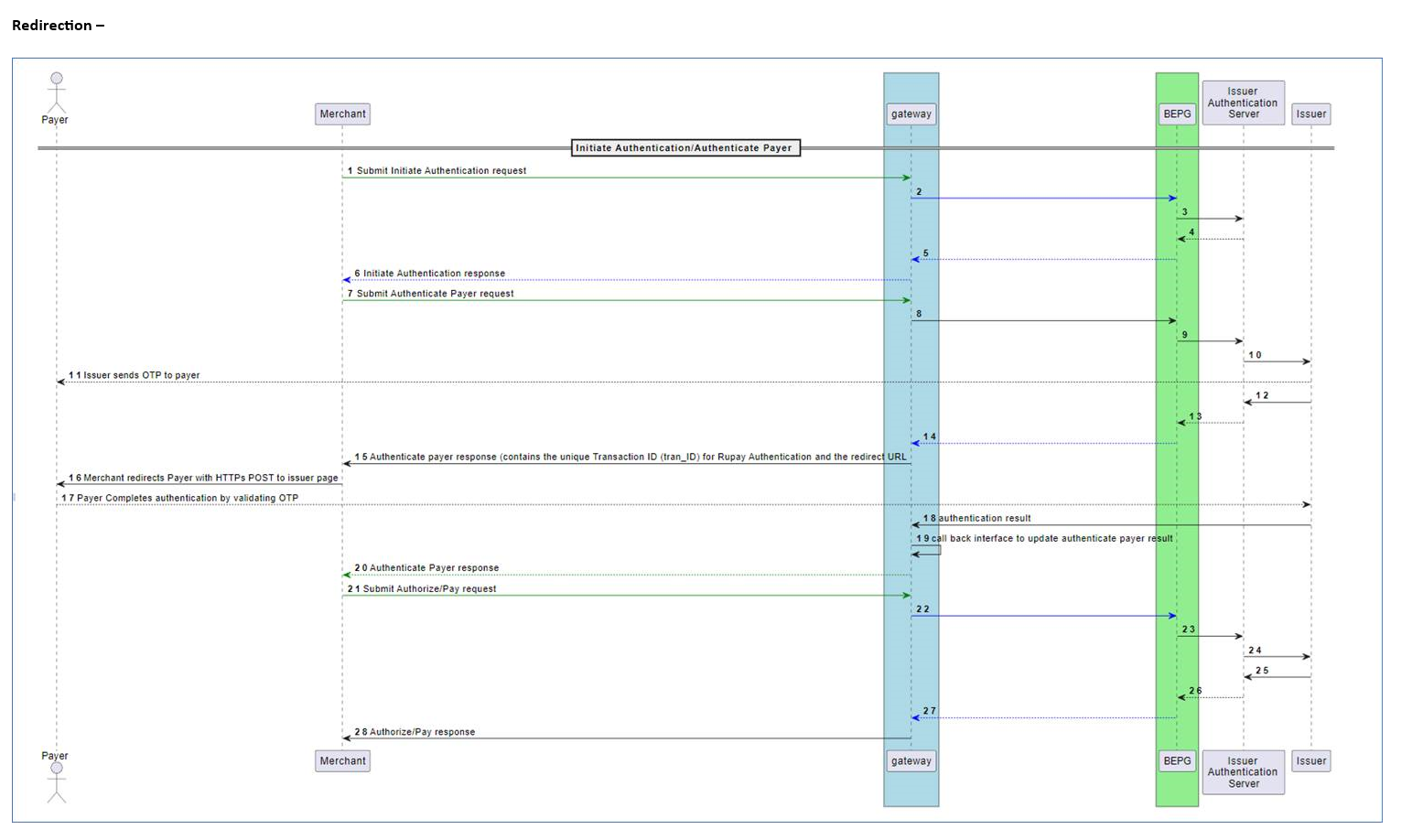Click the bottom BEPG participant box
Image resolution: width=1412 pixels, height=840 pixels.
pyautogui.click(x=1177, y=760)
